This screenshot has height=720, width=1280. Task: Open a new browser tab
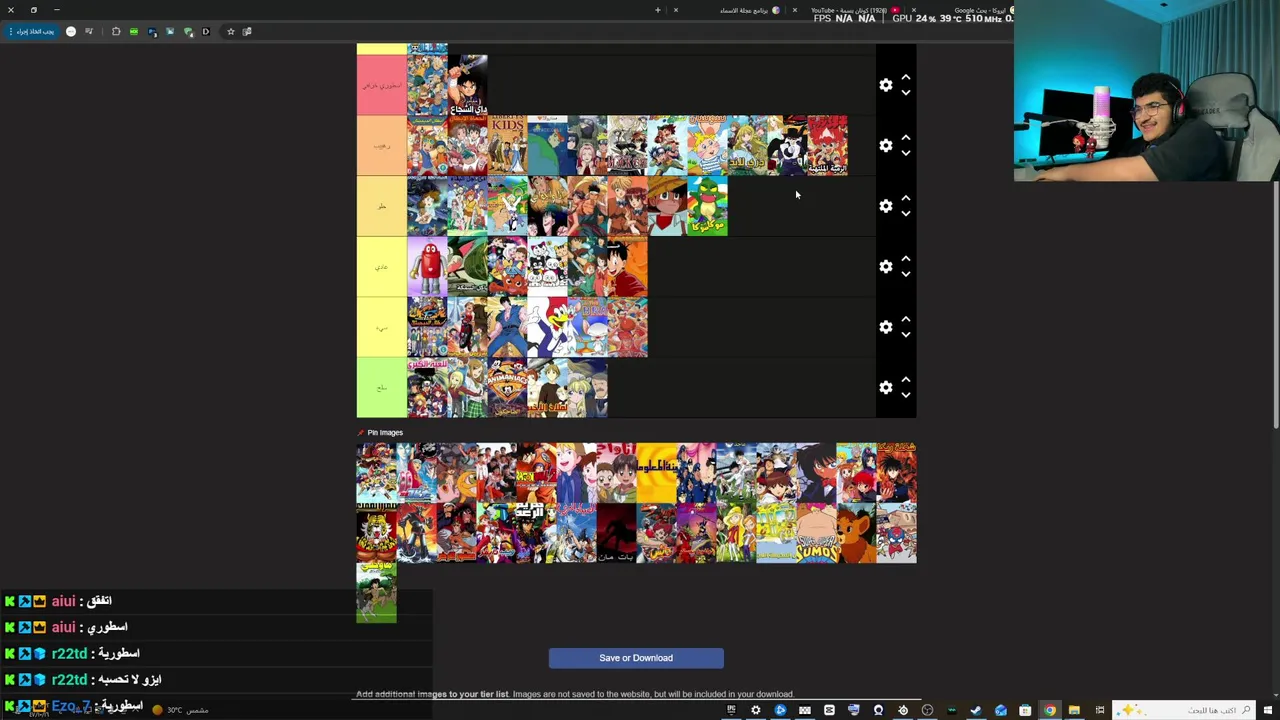[x=658, y=10]
